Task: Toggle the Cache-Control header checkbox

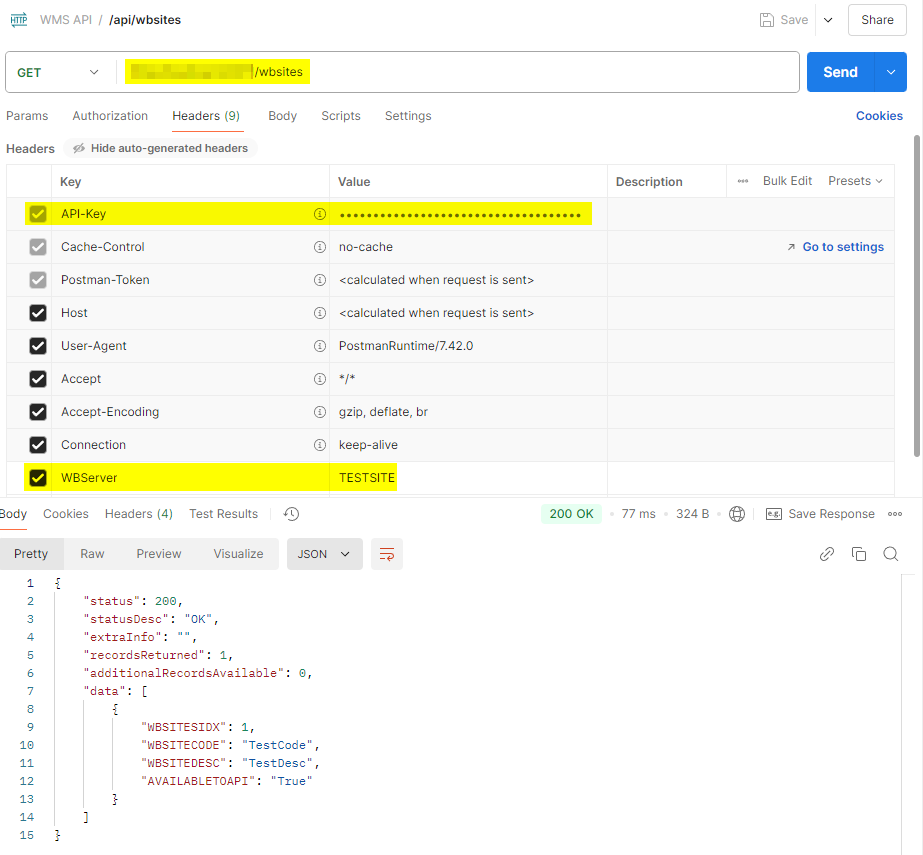Action: (x=38, y=247)
